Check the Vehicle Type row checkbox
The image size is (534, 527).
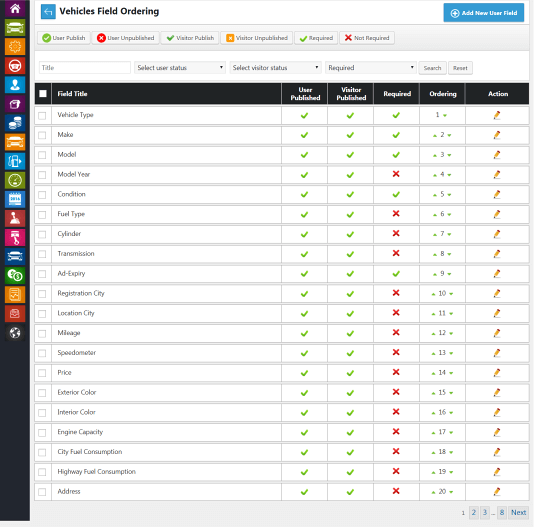pyautogui.click(x=42, y=115)
